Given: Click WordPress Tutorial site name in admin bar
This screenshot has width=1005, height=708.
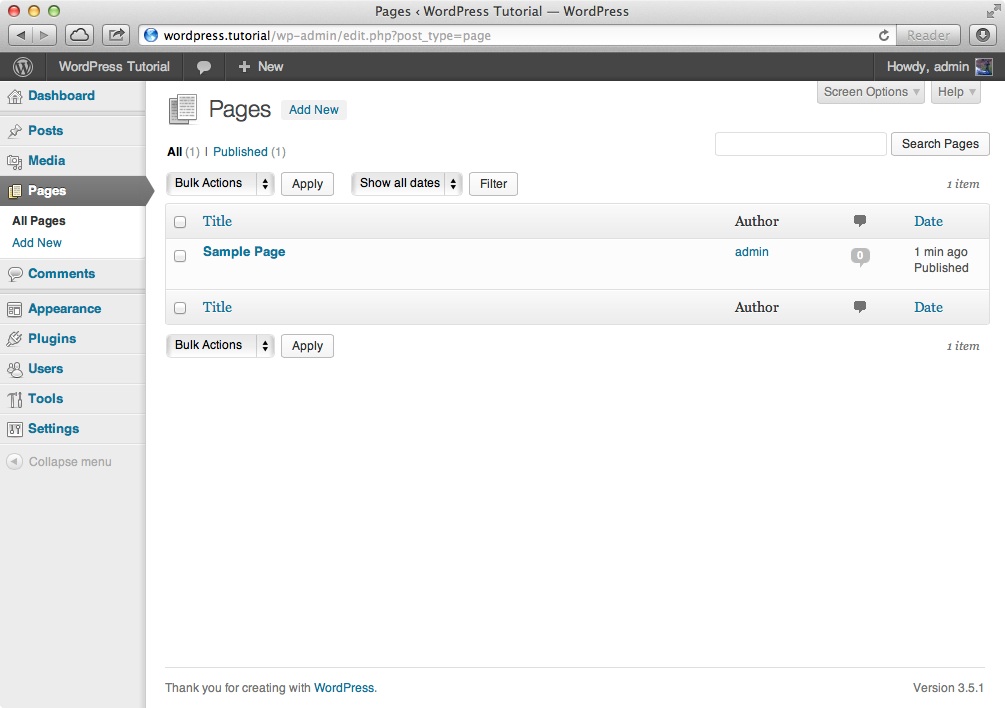Looking at the screenshot, I should coord(114,67).
